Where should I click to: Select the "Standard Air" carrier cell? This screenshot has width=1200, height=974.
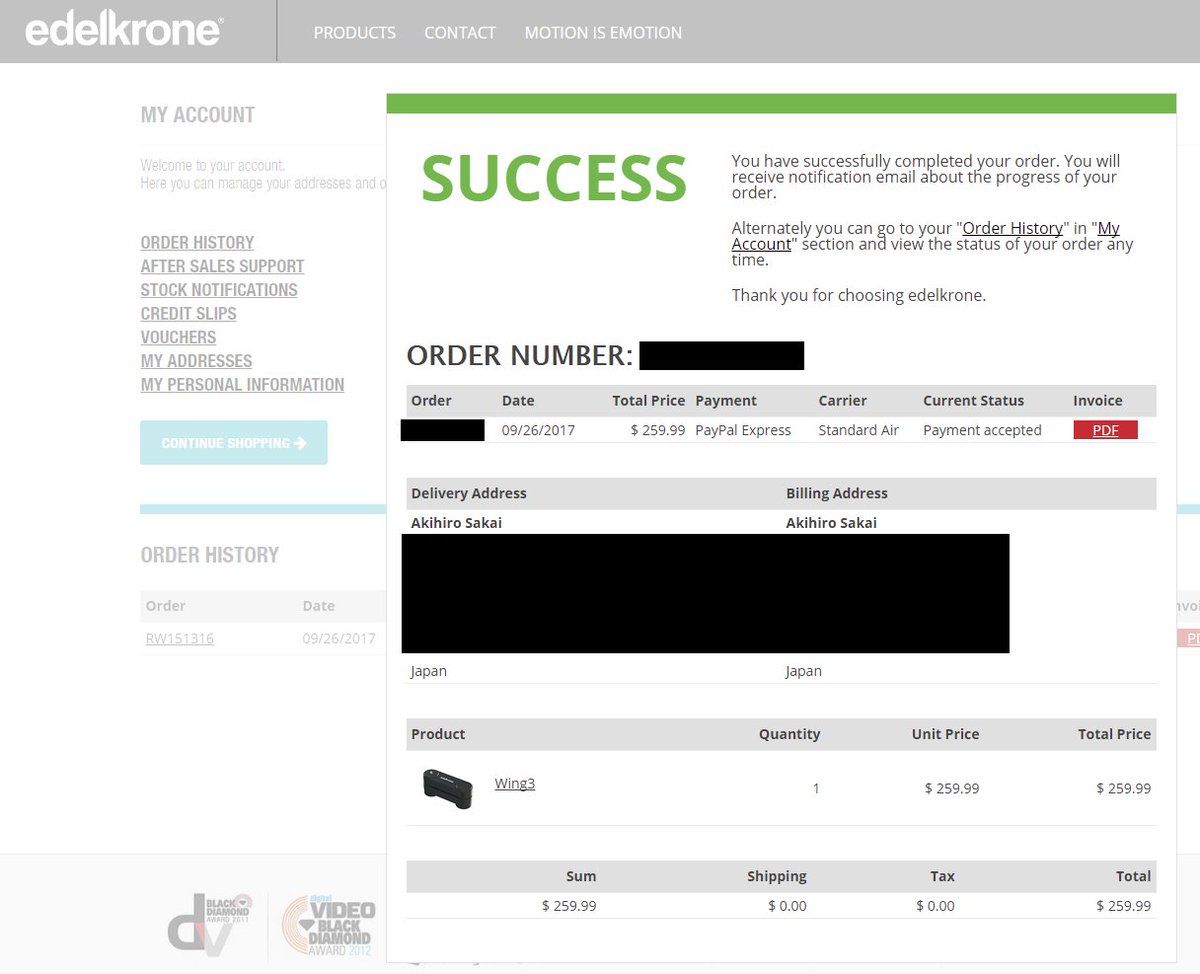pos(858,430)
